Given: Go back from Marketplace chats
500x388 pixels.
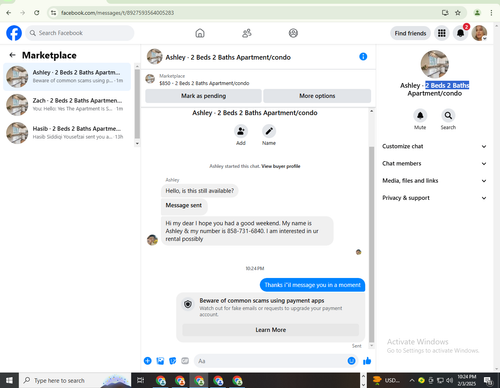Looking at the screenshot, I should [x=13, y=55].
